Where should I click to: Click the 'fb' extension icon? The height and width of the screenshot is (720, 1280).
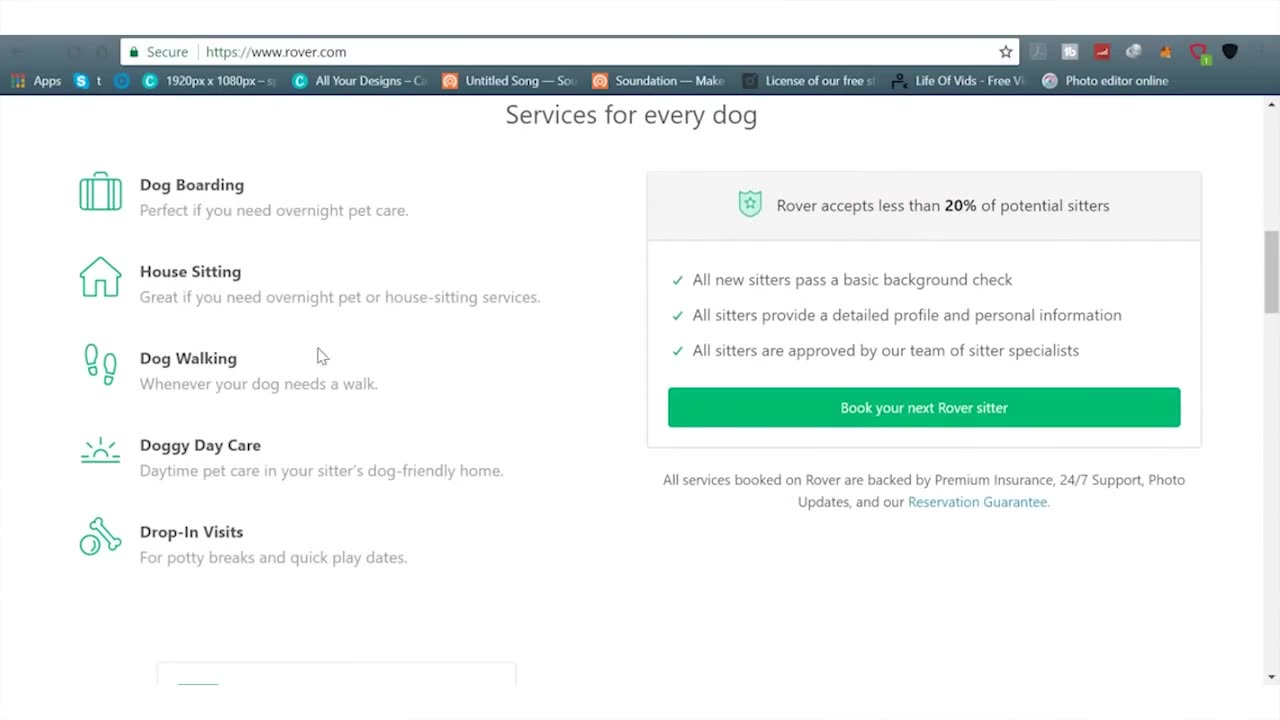point(1070,52)
